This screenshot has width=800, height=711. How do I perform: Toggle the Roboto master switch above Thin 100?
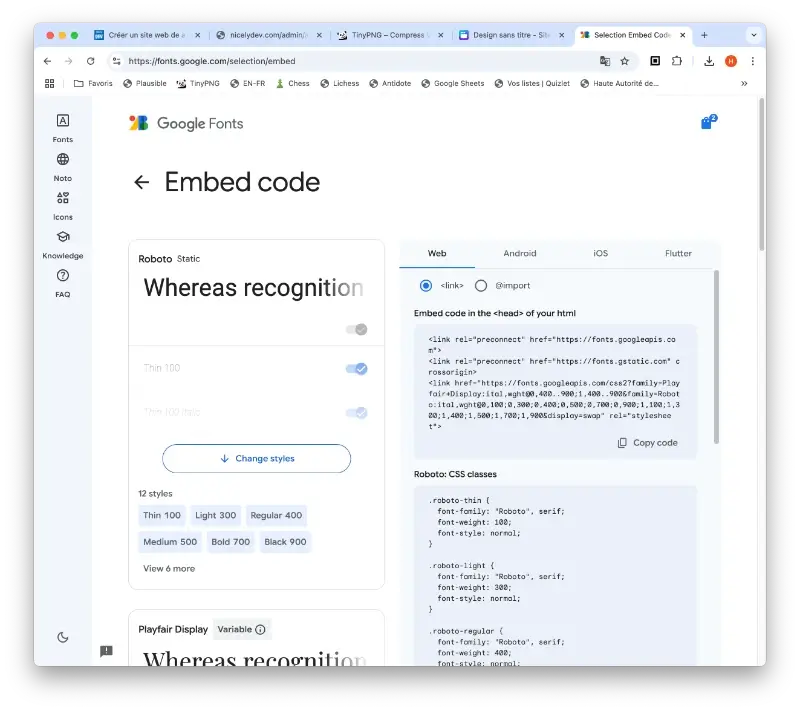[x=357, y=329]
